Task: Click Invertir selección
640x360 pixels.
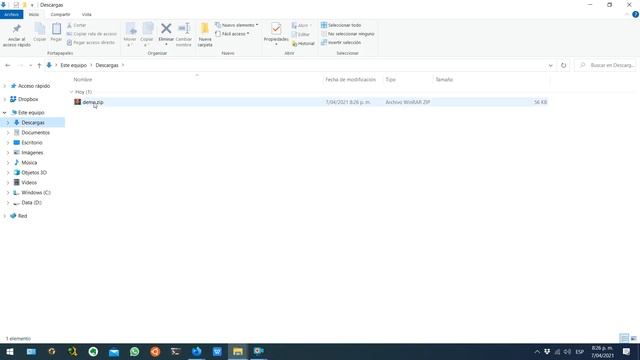Action: point(341,42)
